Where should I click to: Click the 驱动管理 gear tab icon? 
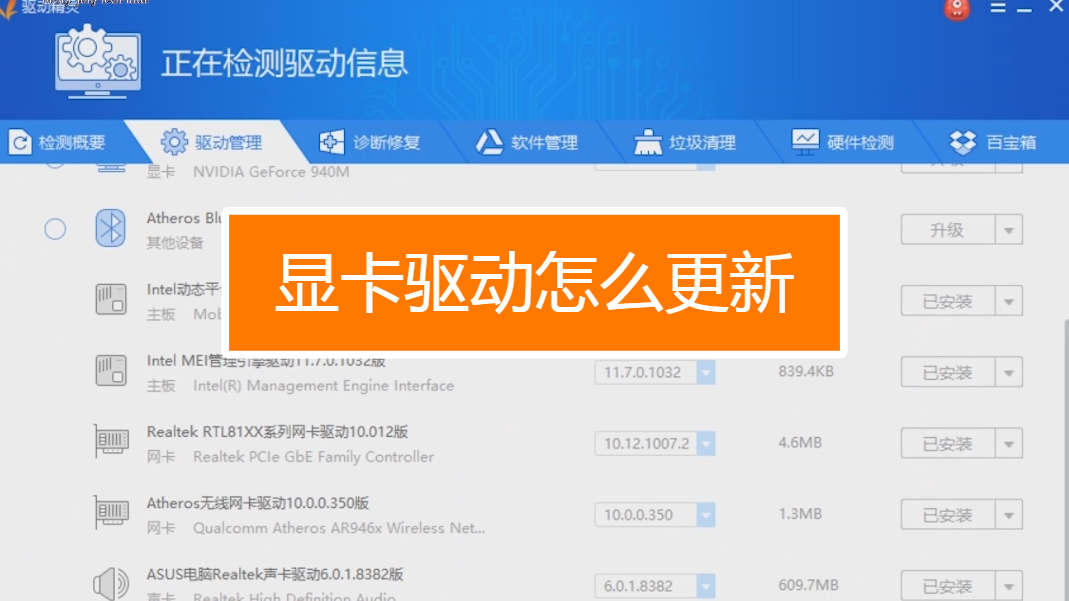click(174, 142)
